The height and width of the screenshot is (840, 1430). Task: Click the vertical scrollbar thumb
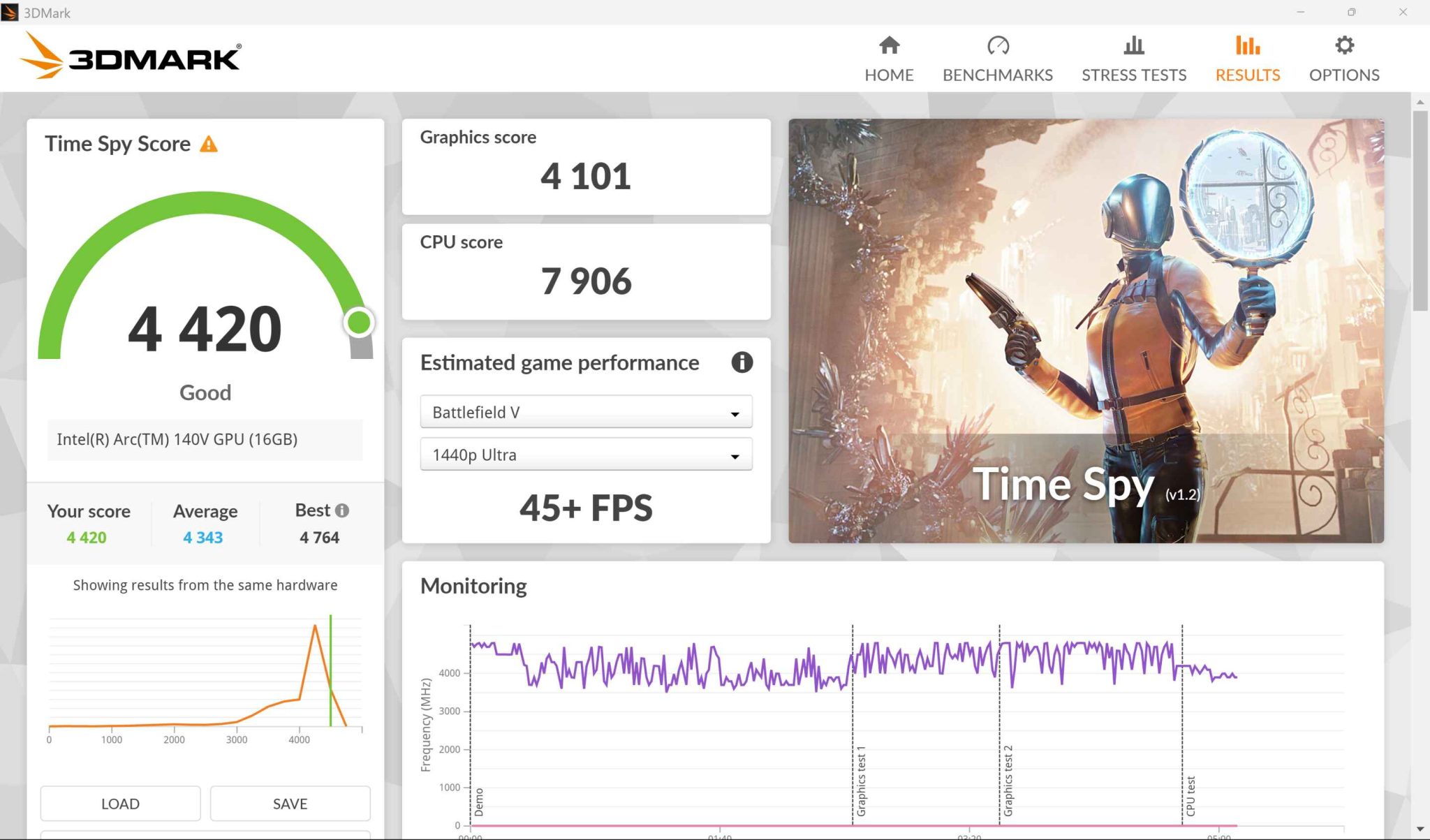click(x=1420, y=209)
